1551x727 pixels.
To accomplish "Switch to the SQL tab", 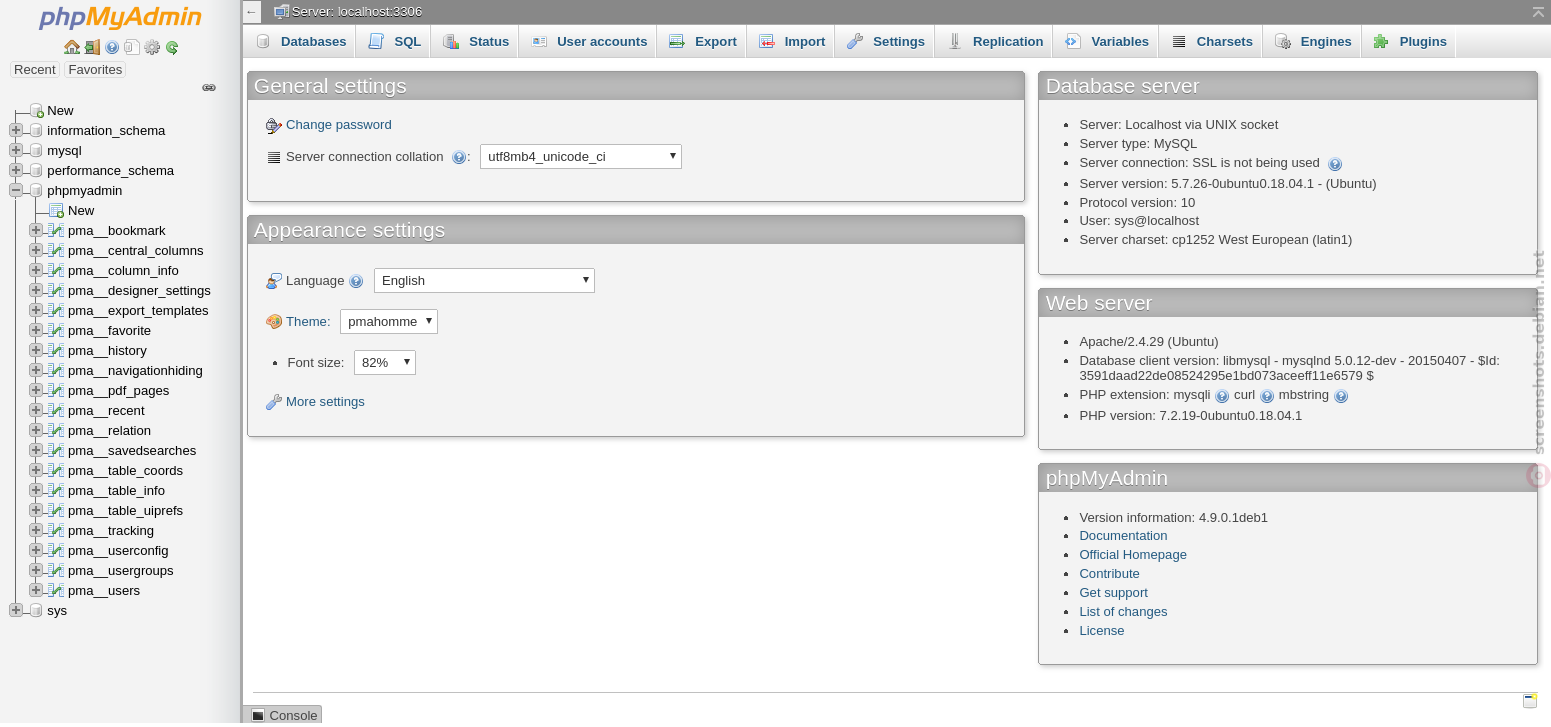I will pyautogui.click(x=395, y=41).
